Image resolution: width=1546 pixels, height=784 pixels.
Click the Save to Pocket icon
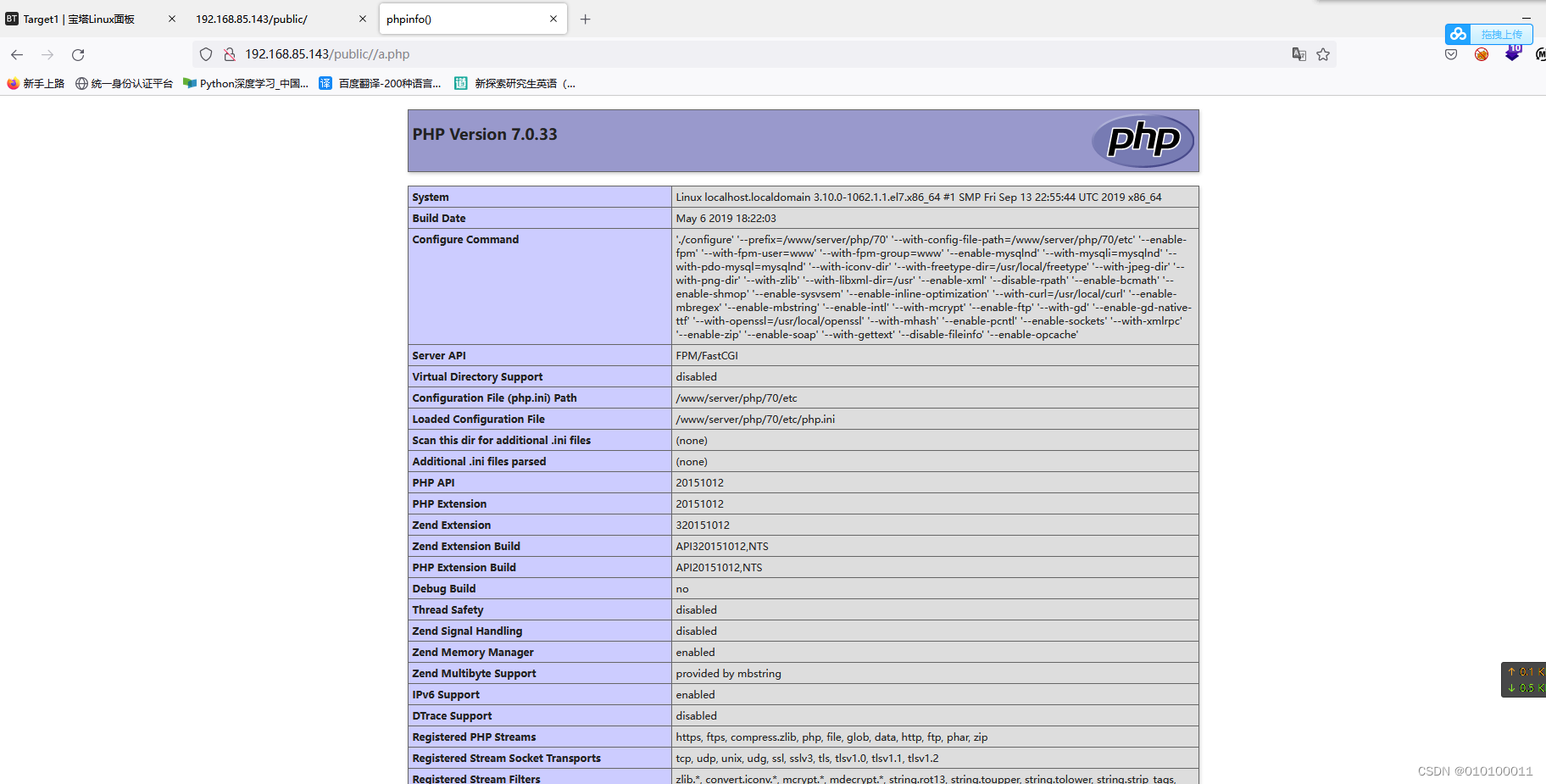(1451, 54)
